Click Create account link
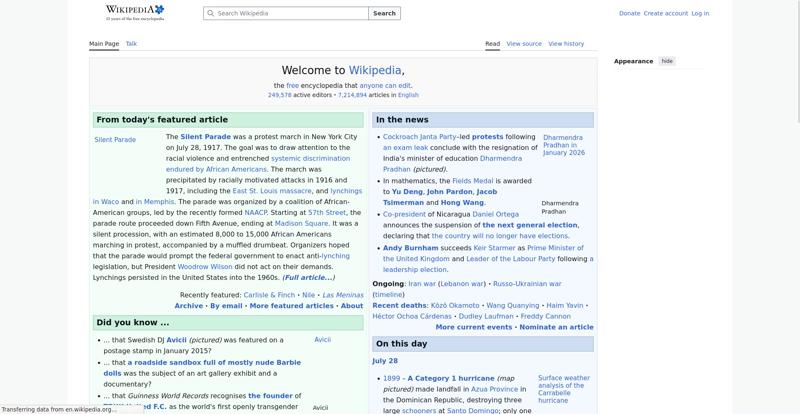 tap(665, 13)
